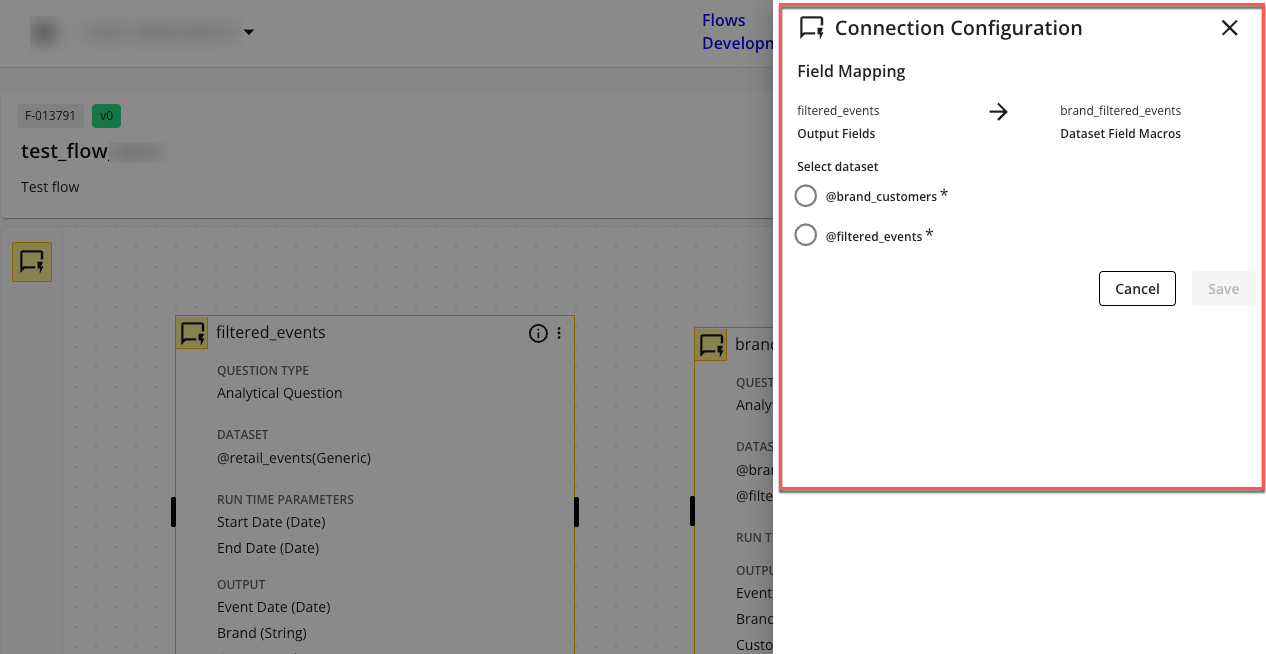Click filtered_events node's right output connector
Image resolution: width=1266 pixels, height=654 pixels.
[x=576, y=511]
